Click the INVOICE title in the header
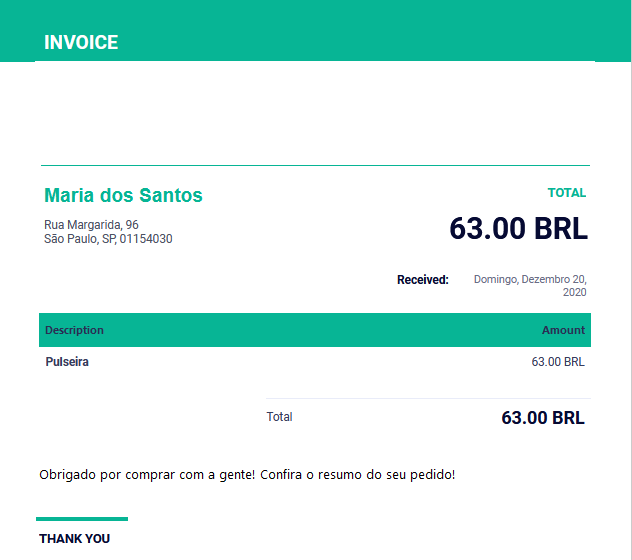This screenshot has height=560, width=632. click(81, 42)
